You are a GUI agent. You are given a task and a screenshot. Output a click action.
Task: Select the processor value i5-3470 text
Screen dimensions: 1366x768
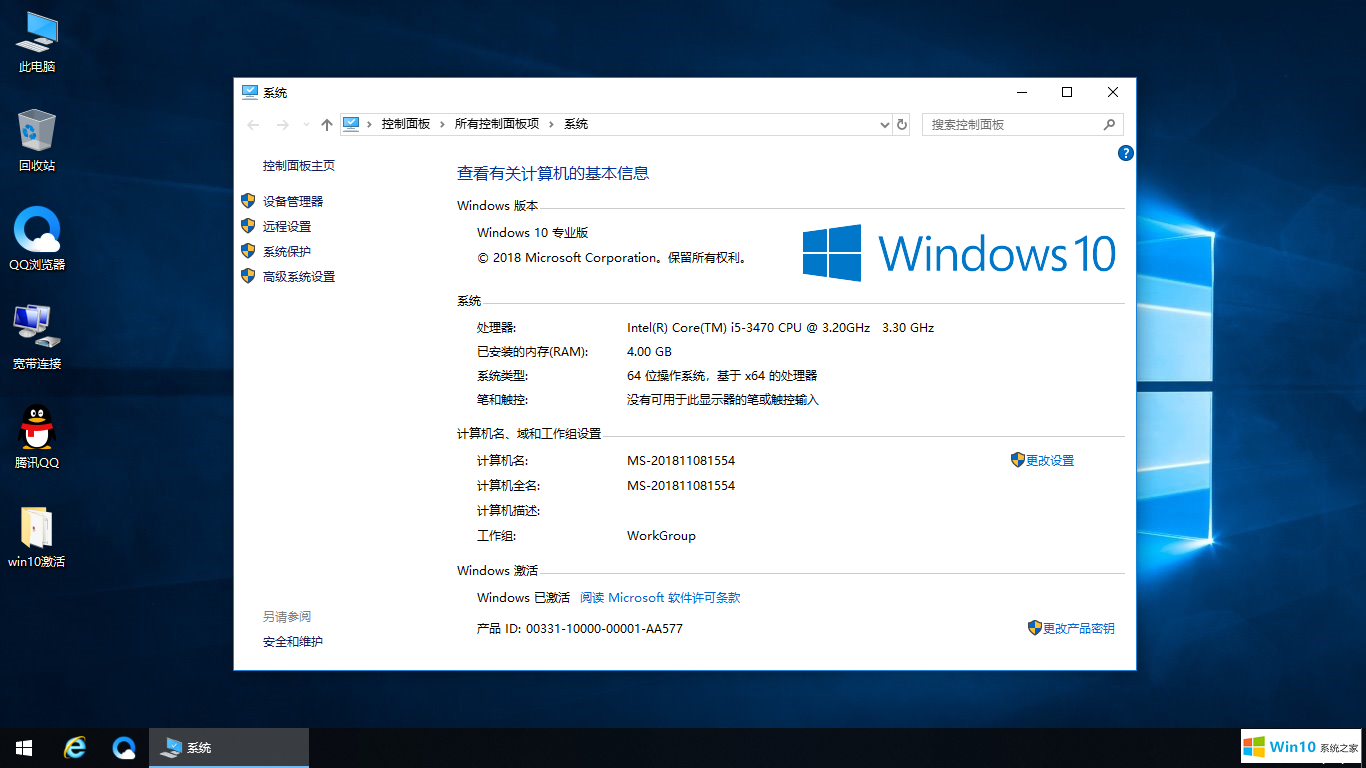click(x=780, y=327)
